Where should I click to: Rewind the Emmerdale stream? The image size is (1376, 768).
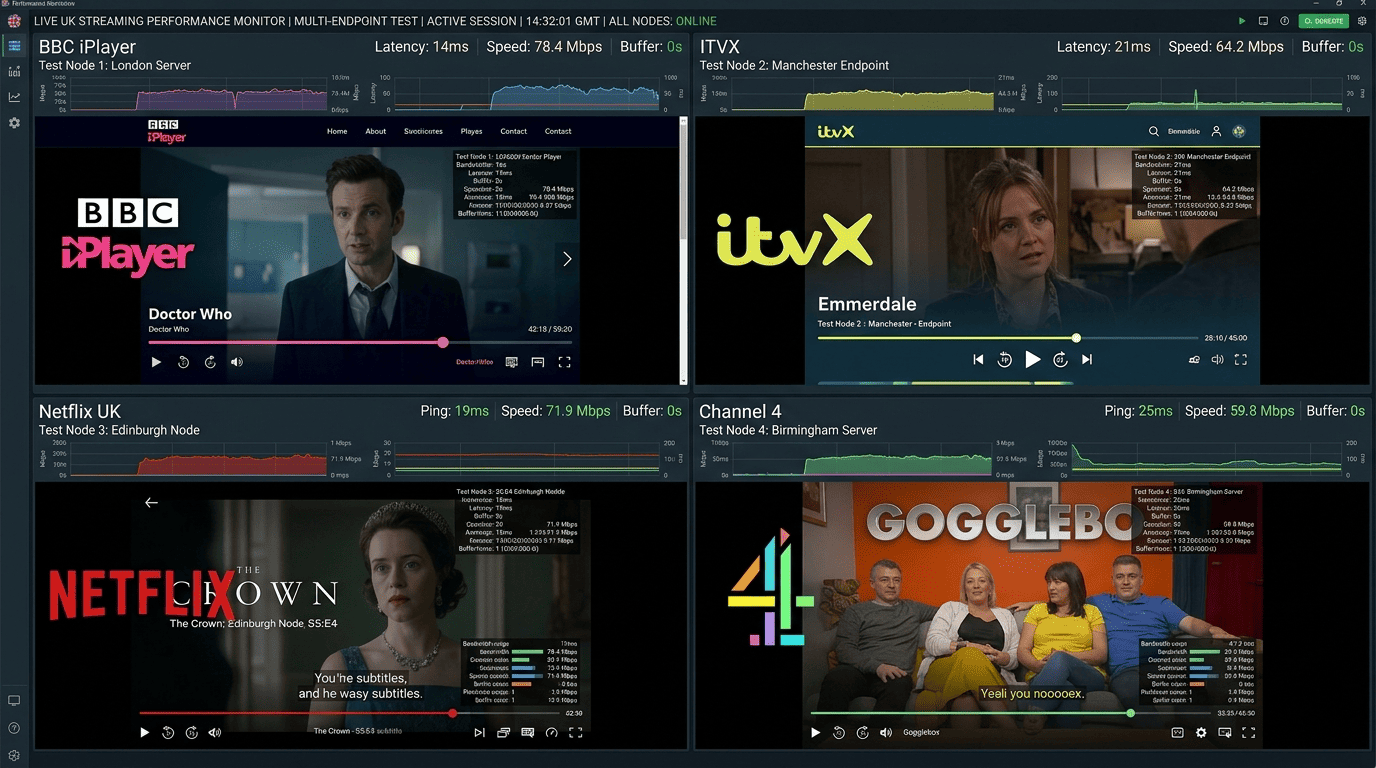pos(1005,359)
